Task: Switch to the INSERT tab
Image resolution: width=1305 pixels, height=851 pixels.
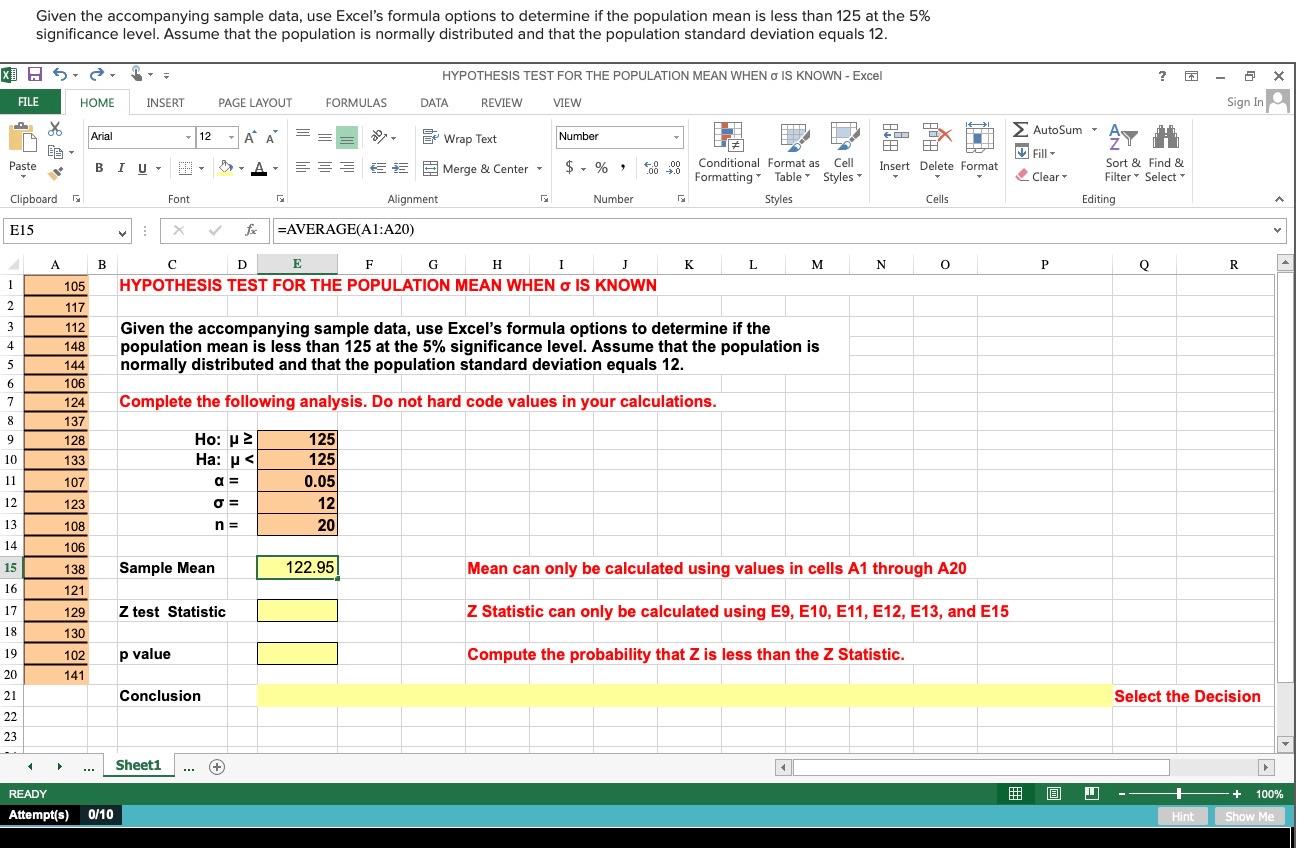Action: pos(165,103)
